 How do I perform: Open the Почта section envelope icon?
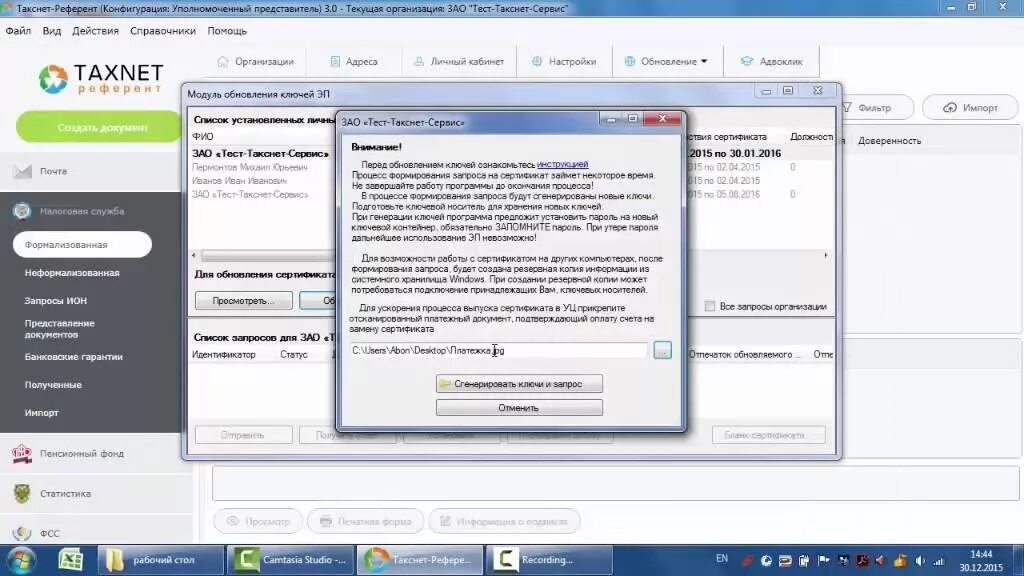coord(22,171)
